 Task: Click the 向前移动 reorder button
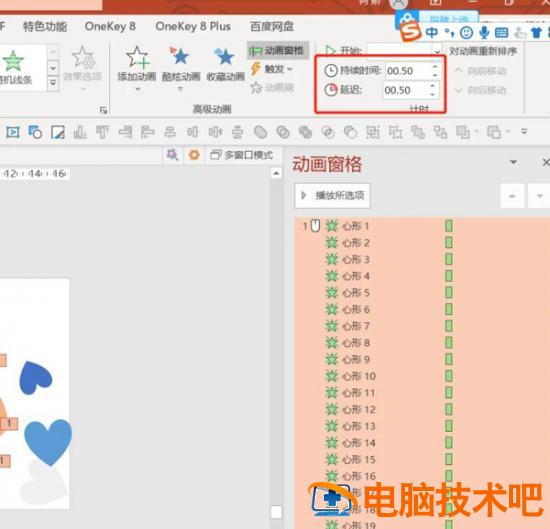tap(481, 71)
